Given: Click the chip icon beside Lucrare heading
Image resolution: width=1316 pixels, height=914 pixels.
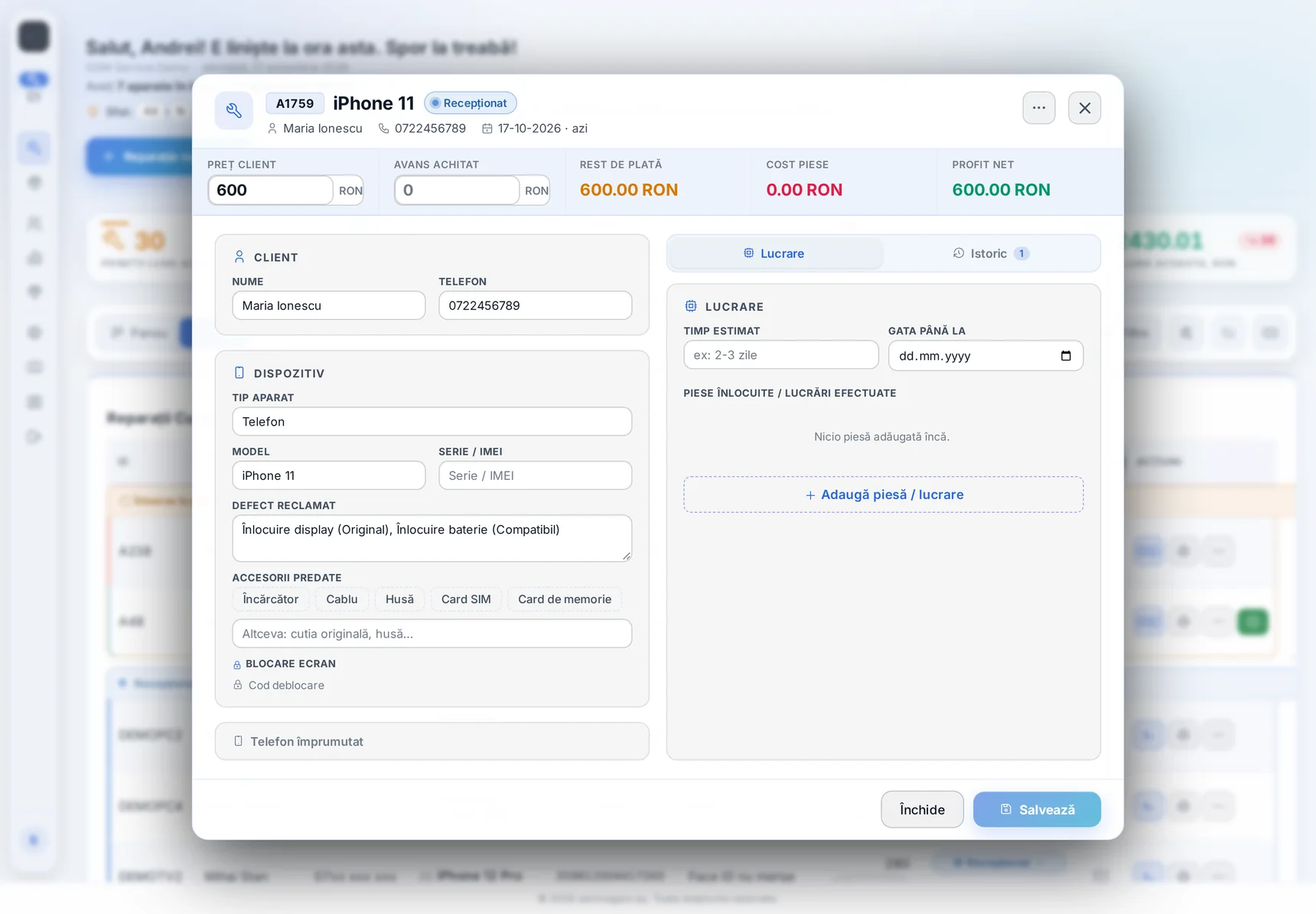Looking at the screenshot, I should pos(691,306).
